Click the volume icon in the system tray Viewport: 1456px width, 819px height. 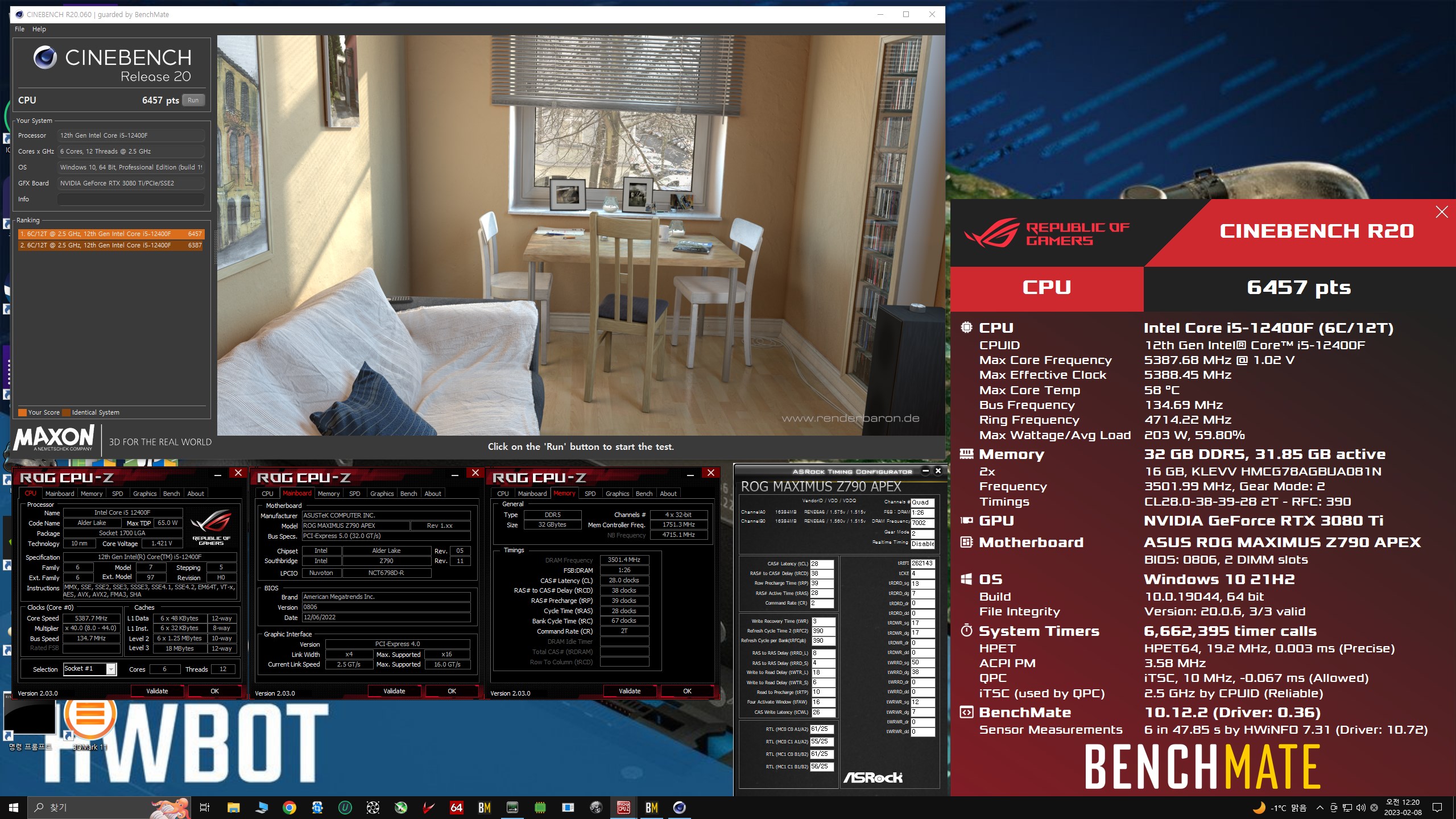[x=1360, y=808]
